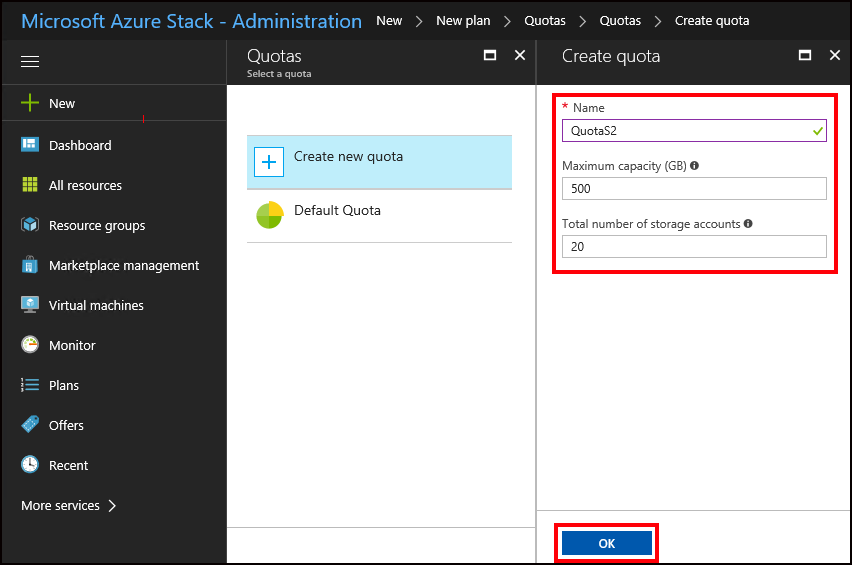
Task: Click the Monitor gauge icon
Action: 30,345
